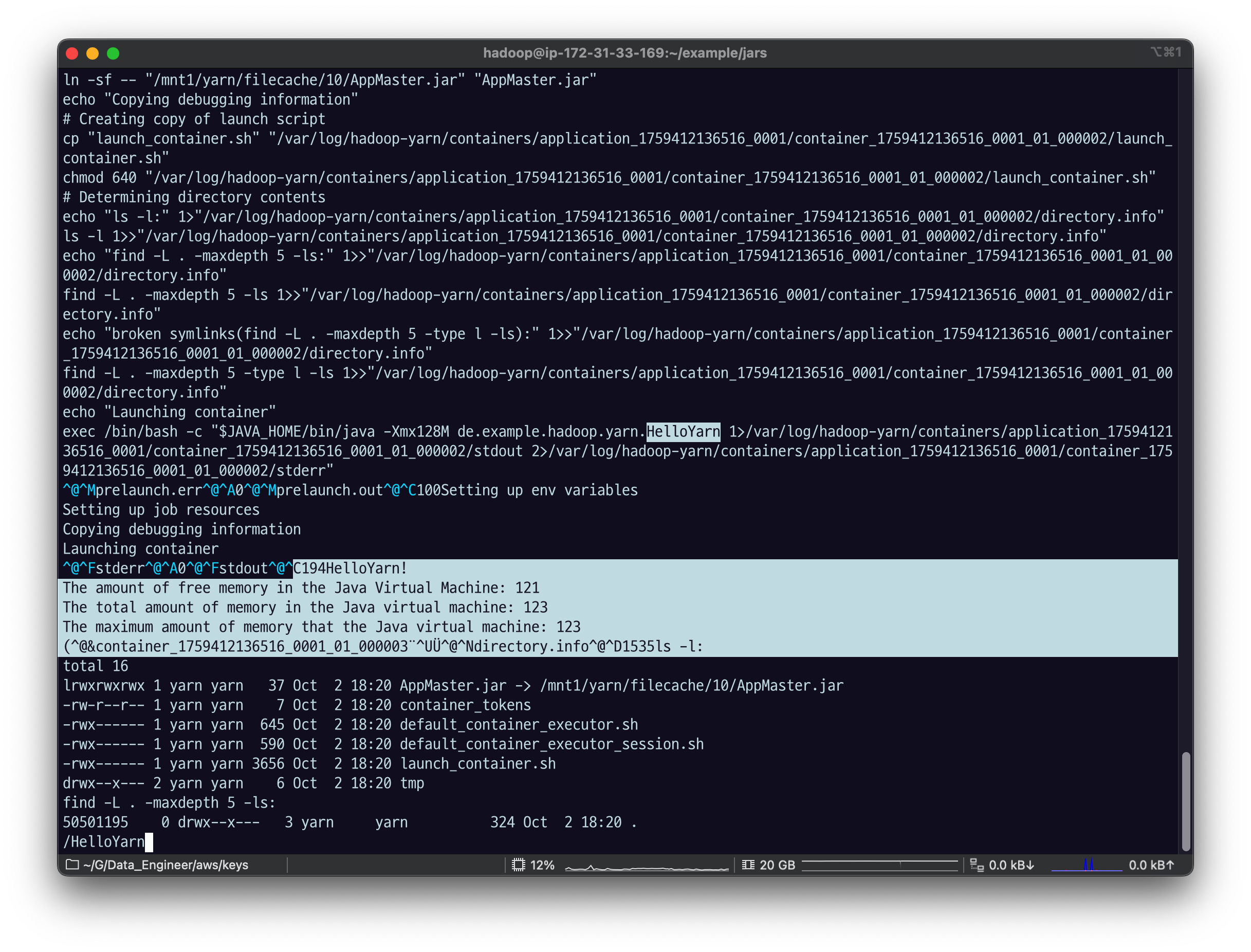Click the 12% CPU utilization label

pos(542,865)
